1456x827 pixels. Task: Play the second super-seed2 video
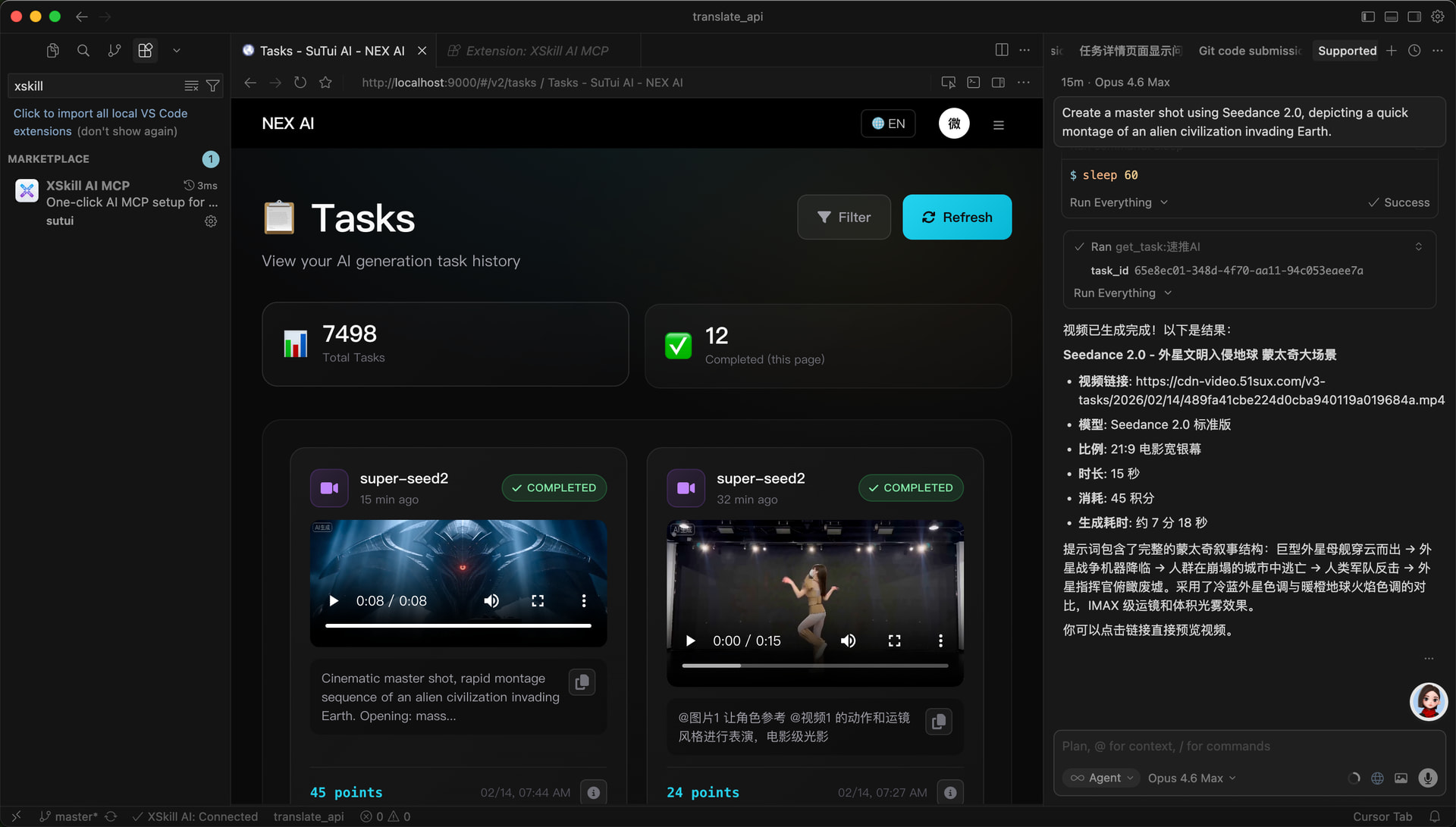(690, 641)
